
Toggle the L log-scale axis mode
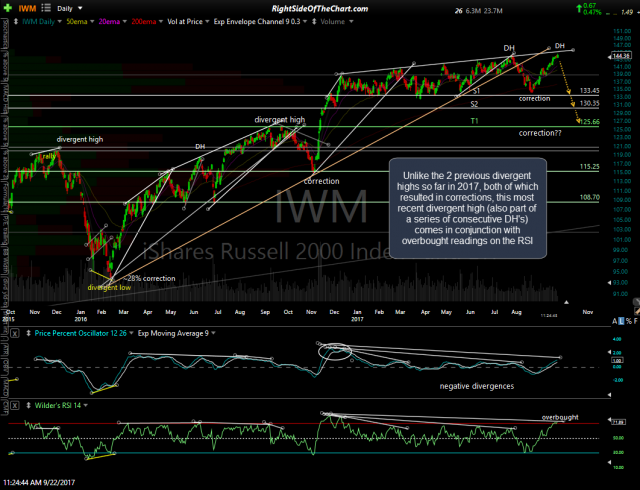tap(621, 322)
